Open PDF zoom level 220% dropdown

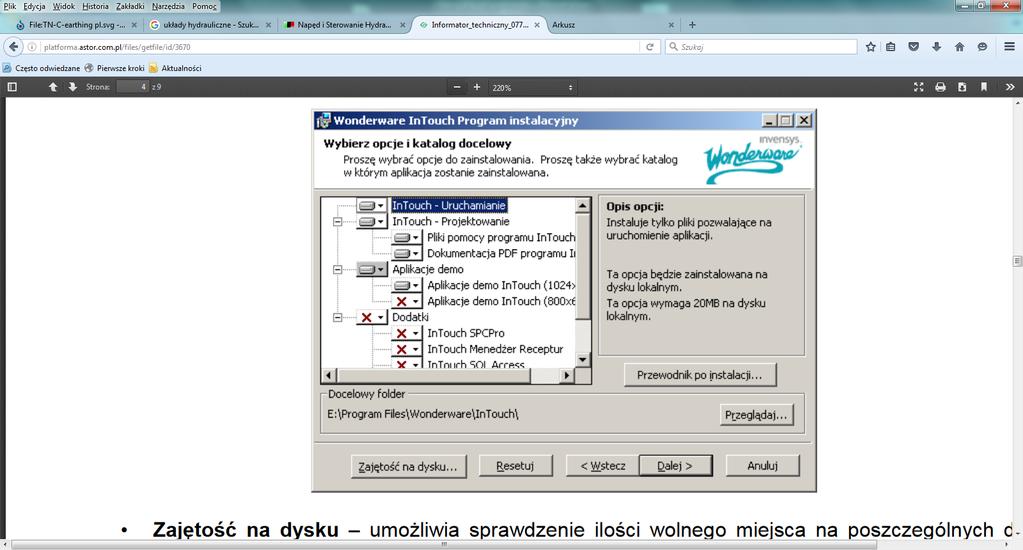pos(532,87)
